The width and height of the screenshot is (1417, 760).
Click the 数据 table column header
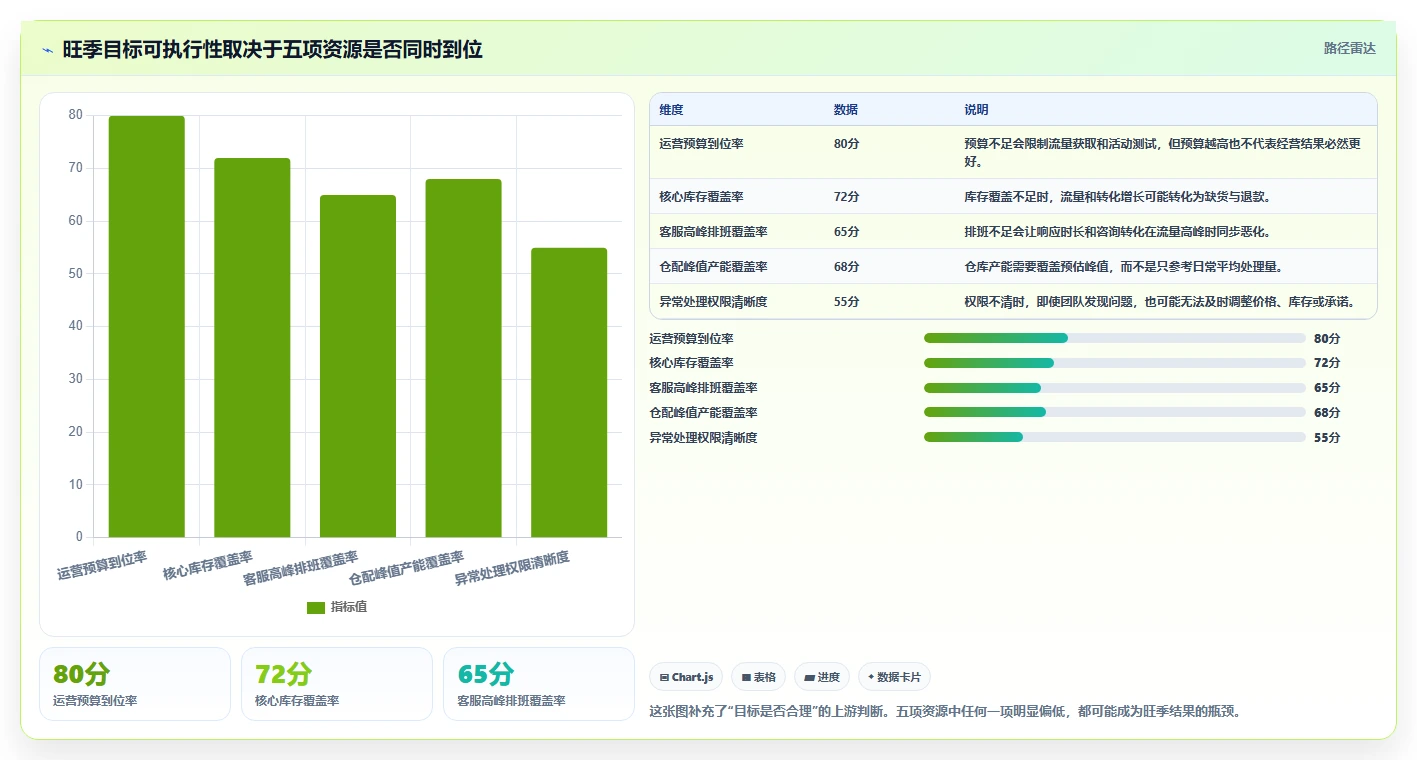tap(846, 110)
